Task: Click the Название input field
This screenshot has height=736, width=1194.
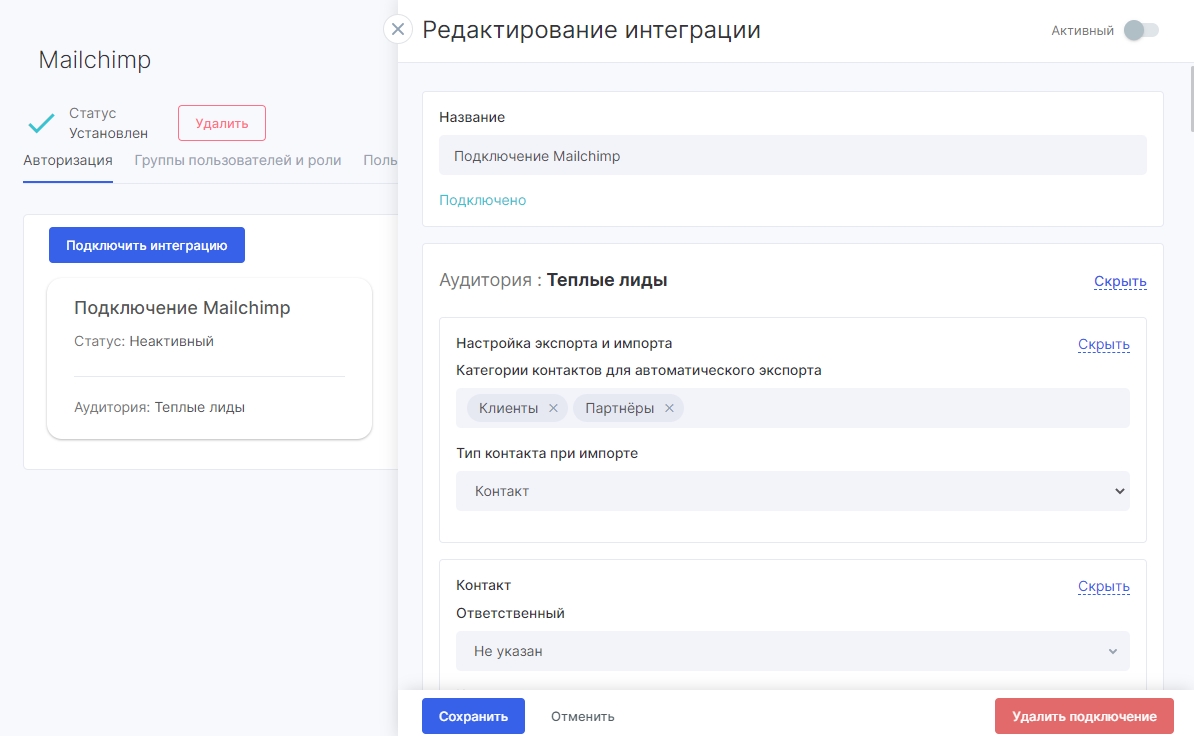Action: coord(792,156)
